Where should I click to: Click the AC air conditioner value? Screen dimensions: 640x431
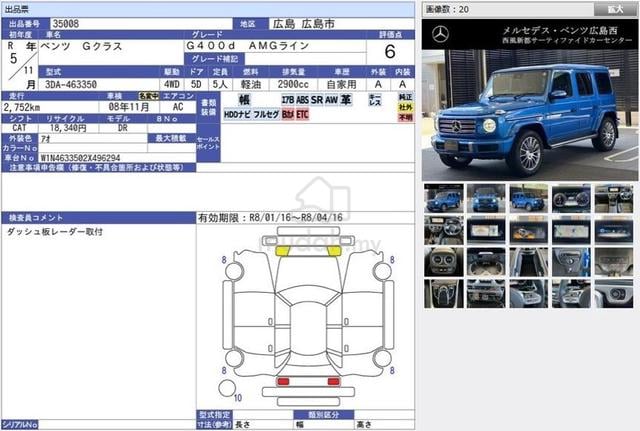[178, 107]
